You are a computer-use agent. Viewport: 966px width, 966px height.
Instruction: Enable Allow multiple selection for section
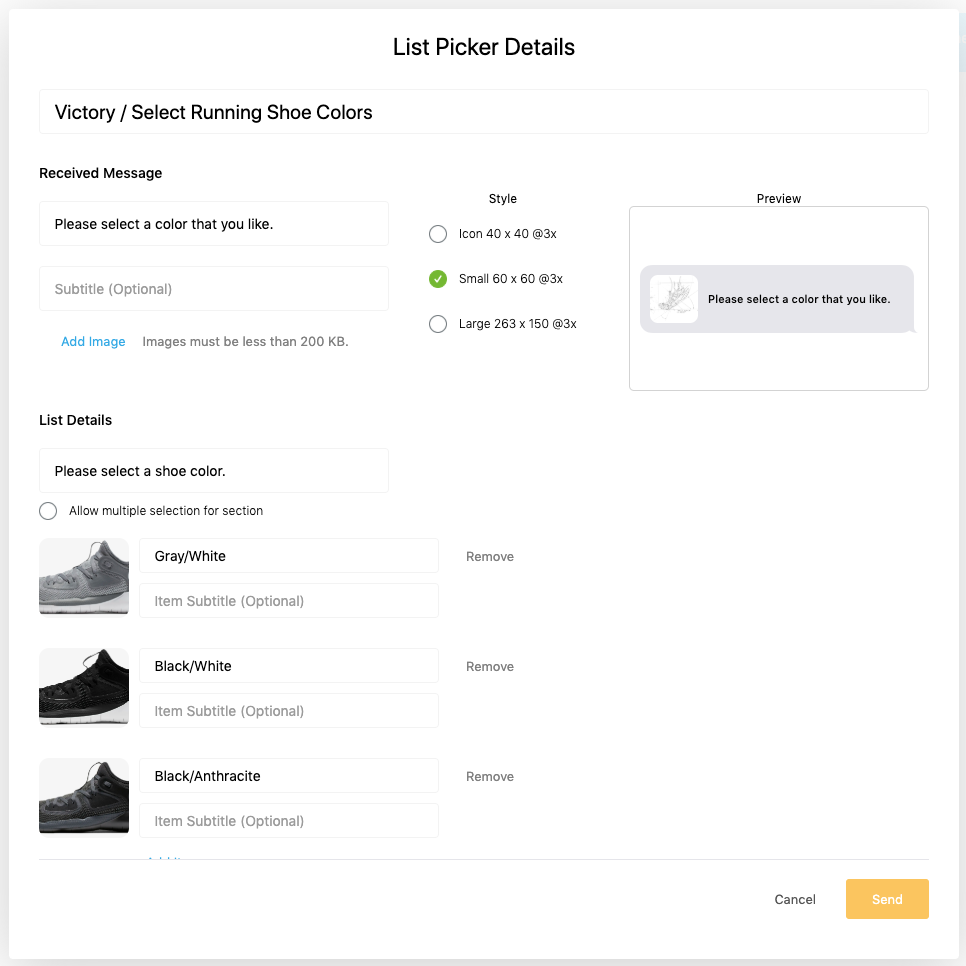48,511
